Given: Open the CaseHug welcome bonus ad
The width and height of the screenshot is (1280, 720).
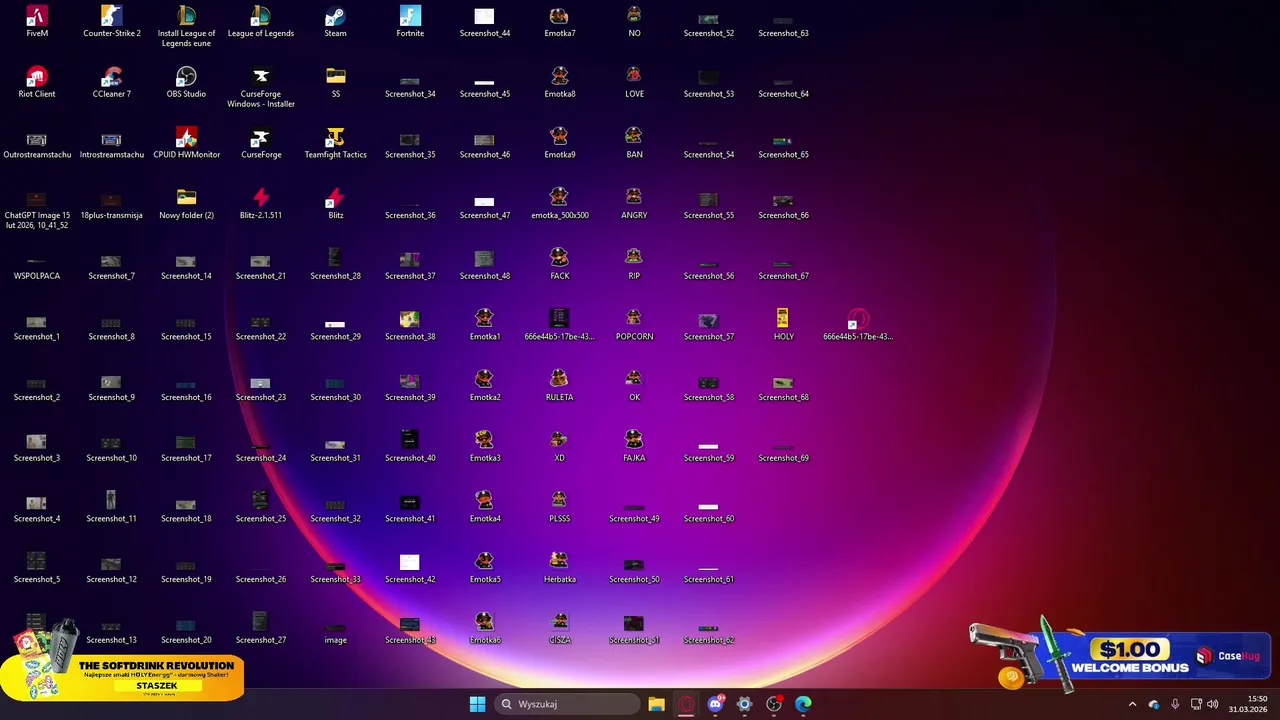Looking at the screenshot, I should (1120, 656).
